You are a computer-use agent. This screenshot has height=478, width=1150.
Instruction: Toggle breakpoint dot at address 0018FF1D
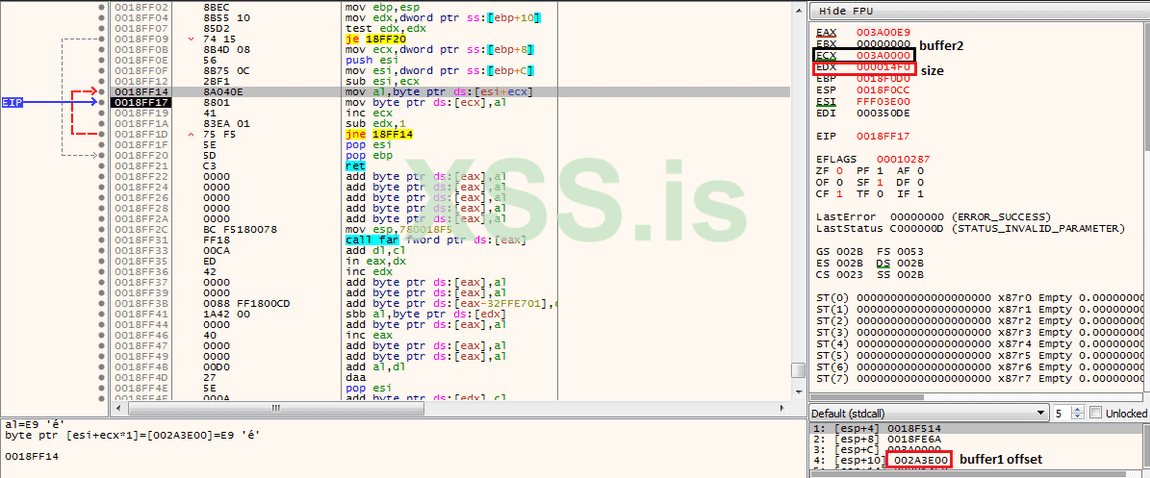coord(102,134)
